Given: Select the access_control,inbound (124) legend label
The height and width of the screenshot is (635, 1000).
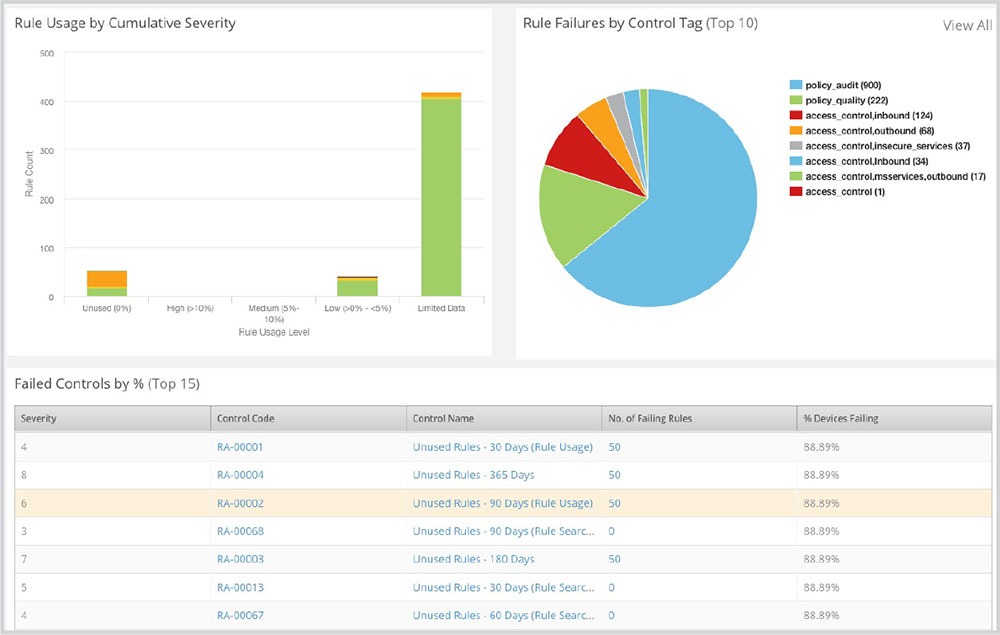Looking at the screenshot, I should [869, 115].
